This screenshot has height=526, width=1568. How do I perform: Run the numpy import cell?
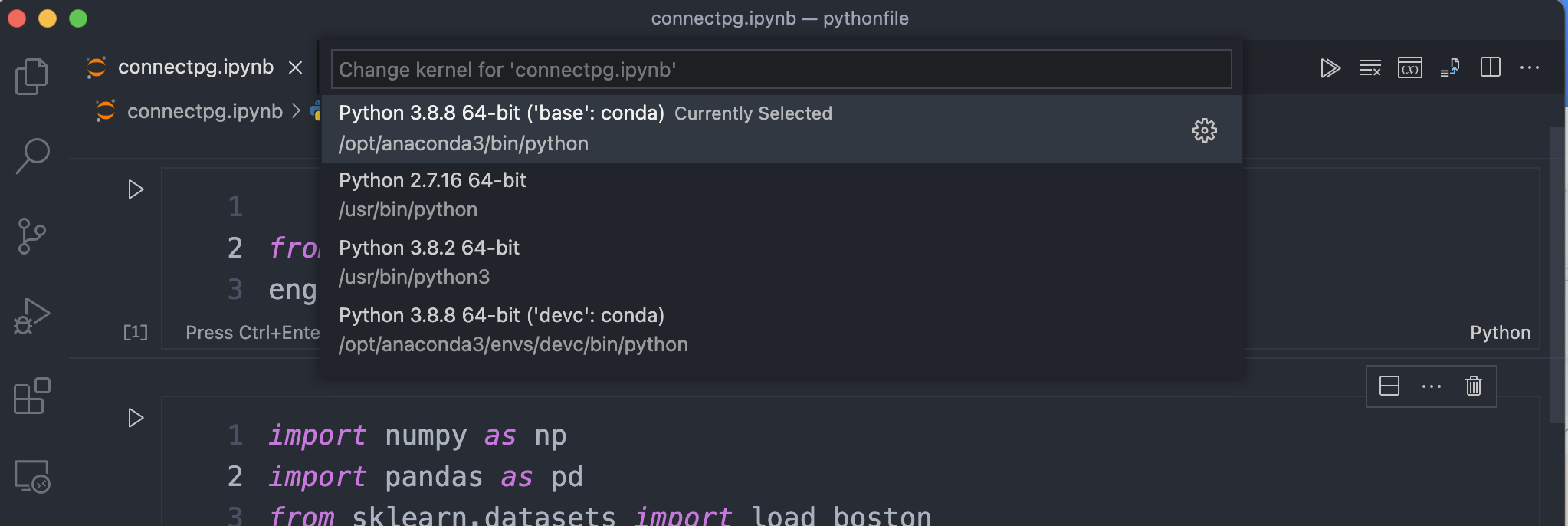pos(136,418)
